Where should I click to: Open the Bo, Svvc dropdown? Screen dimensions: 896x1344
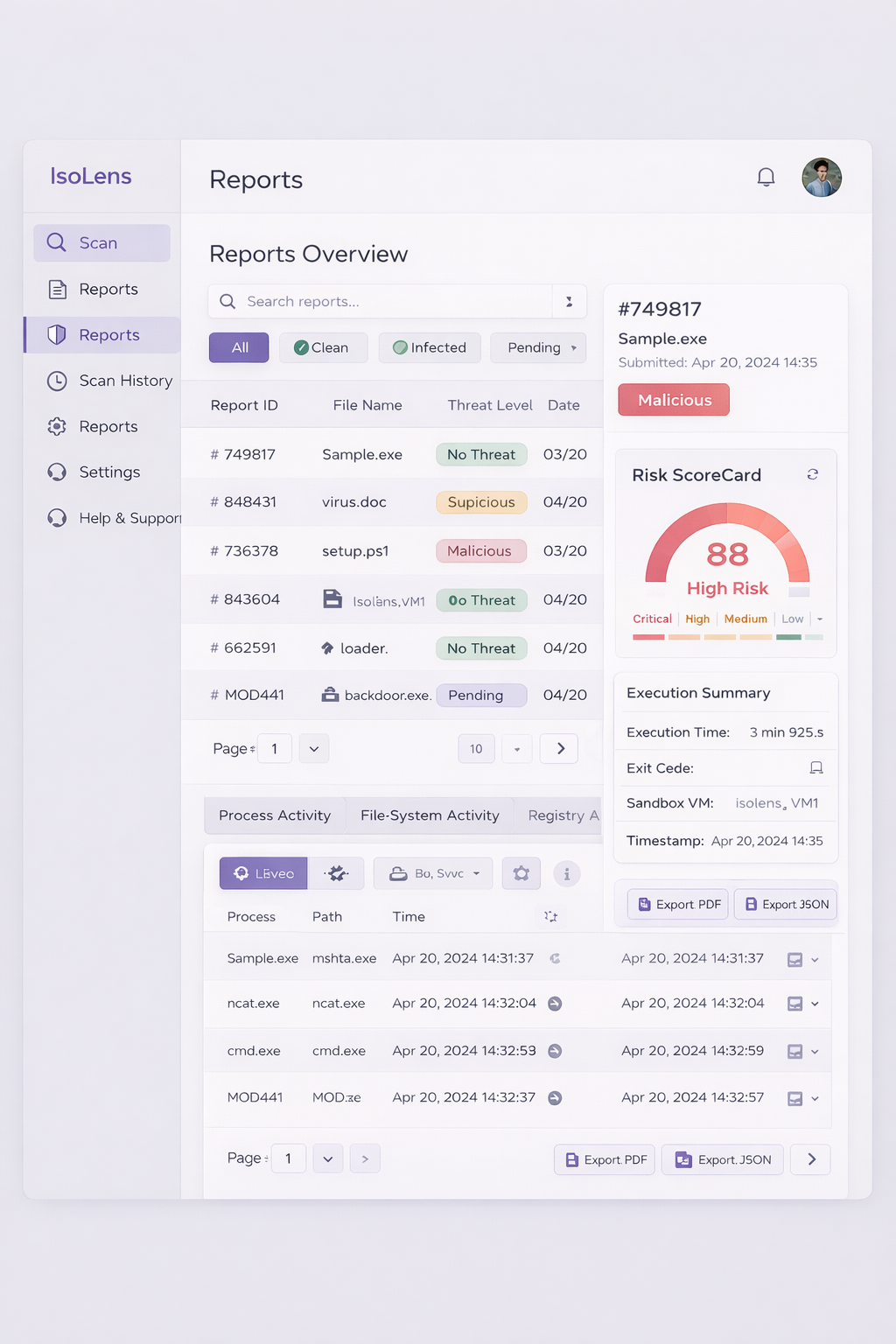pos(432,872)
